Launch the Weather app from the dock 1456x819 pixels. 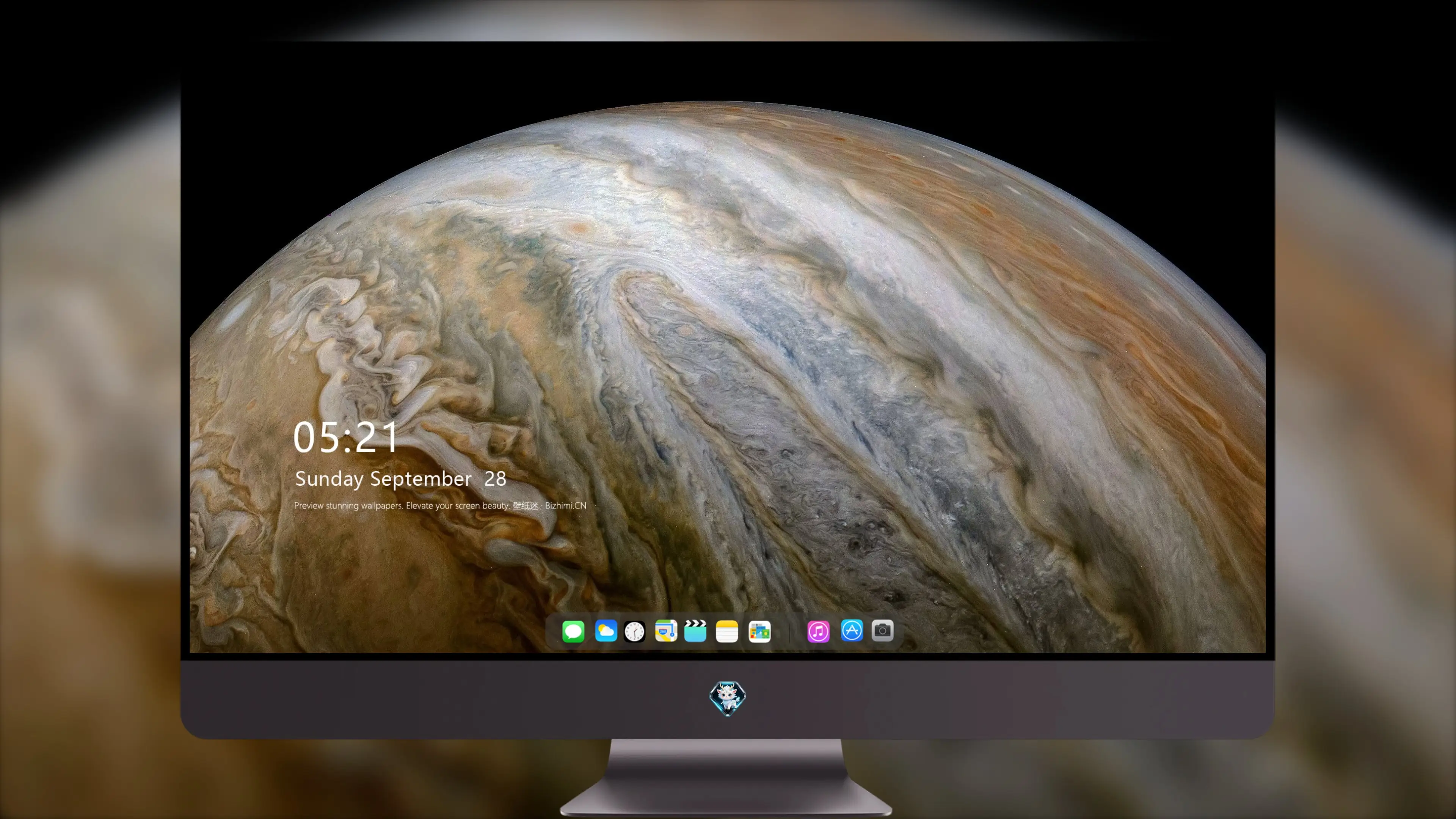(606, 631)
